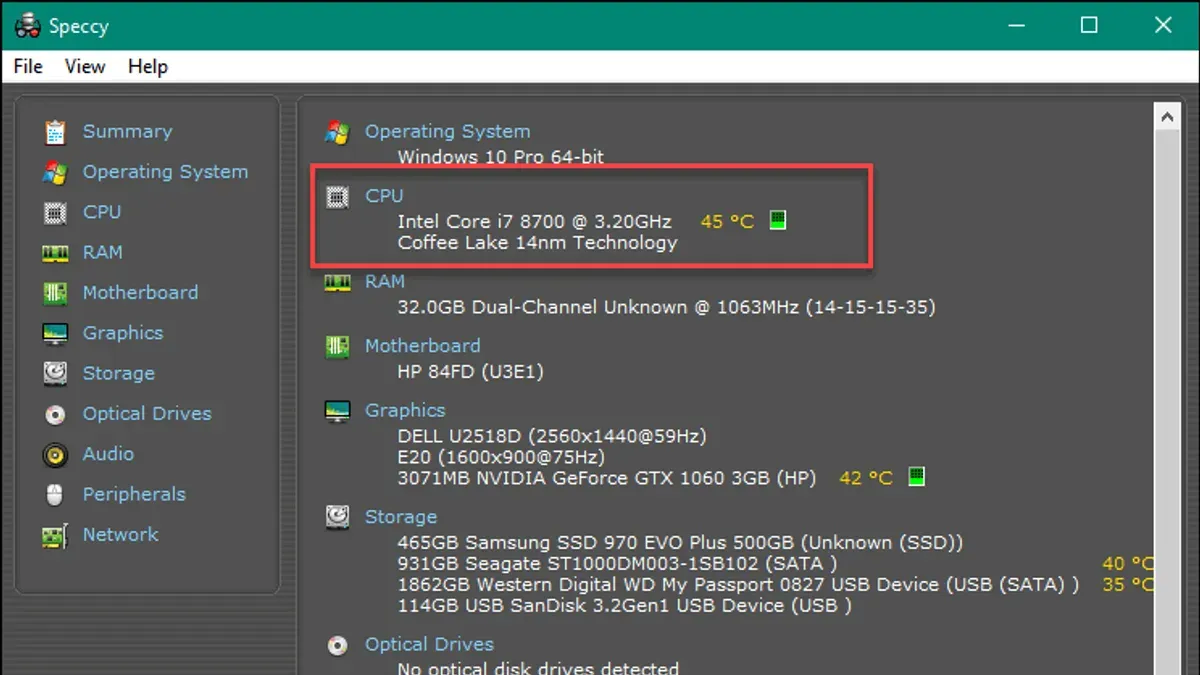This screenshot has width=1200, height=675.
Task: Click the Graphics heading link in summary
Action: [405, 411]
